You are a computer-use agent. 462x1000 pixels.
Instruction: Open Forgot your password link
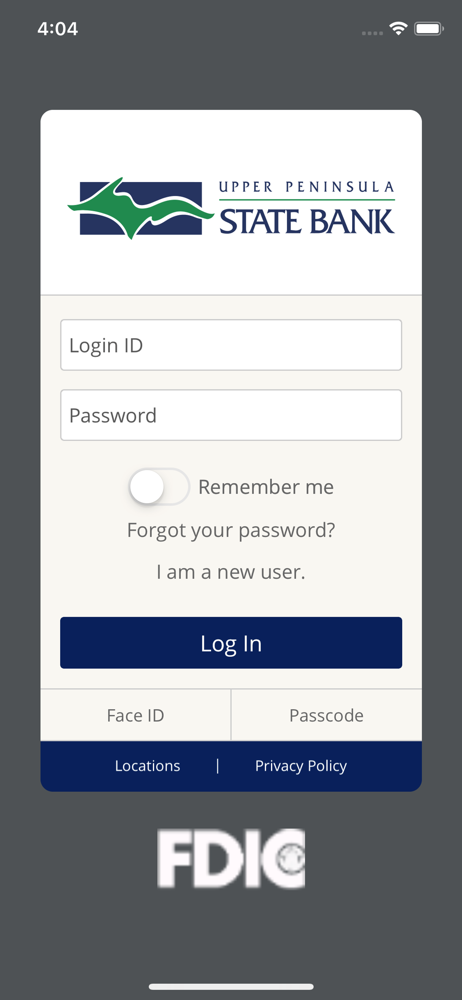[x=231, y=530]
